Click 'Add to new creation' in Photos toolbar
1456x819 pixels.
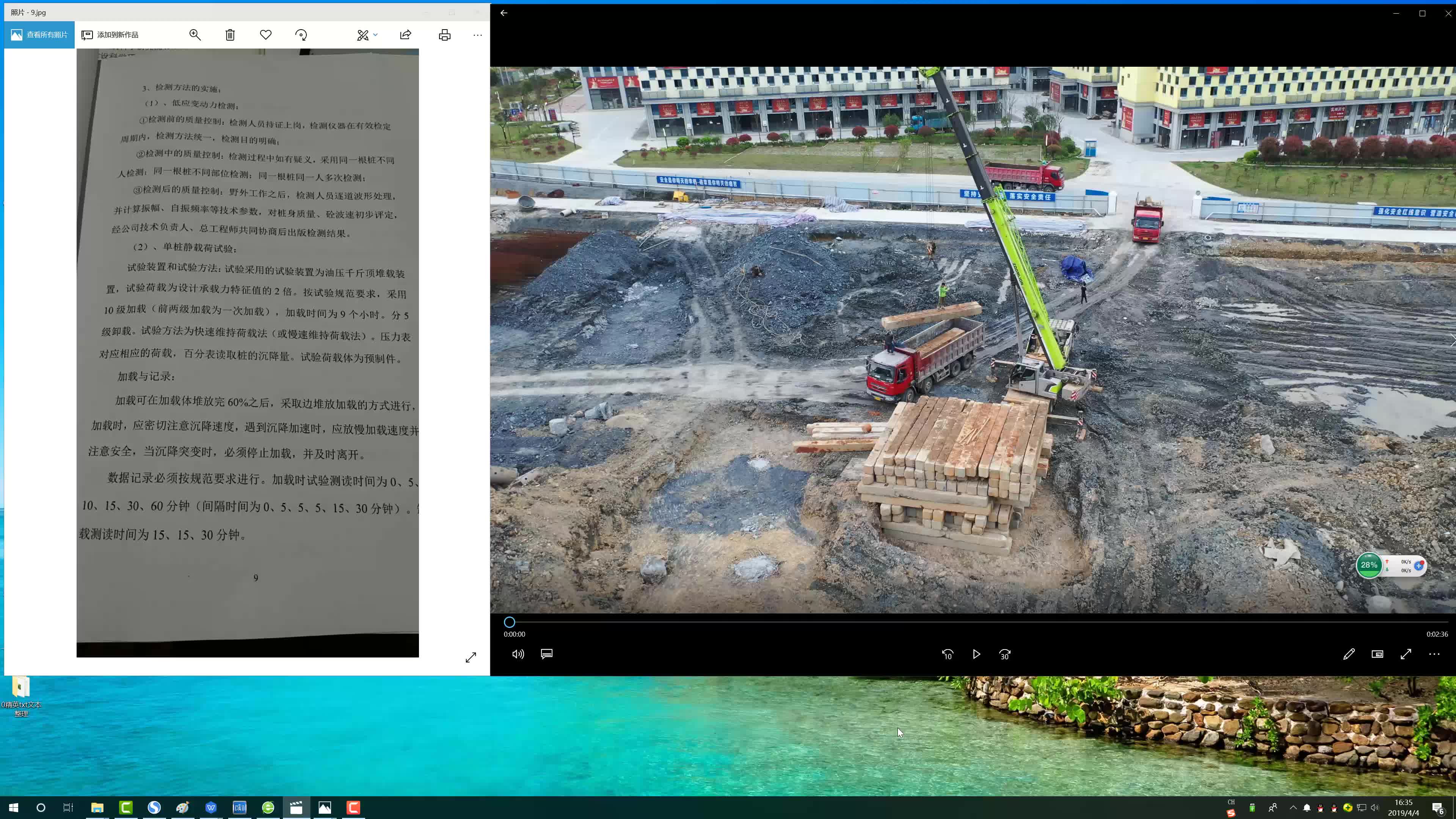[x=110, y=35]
